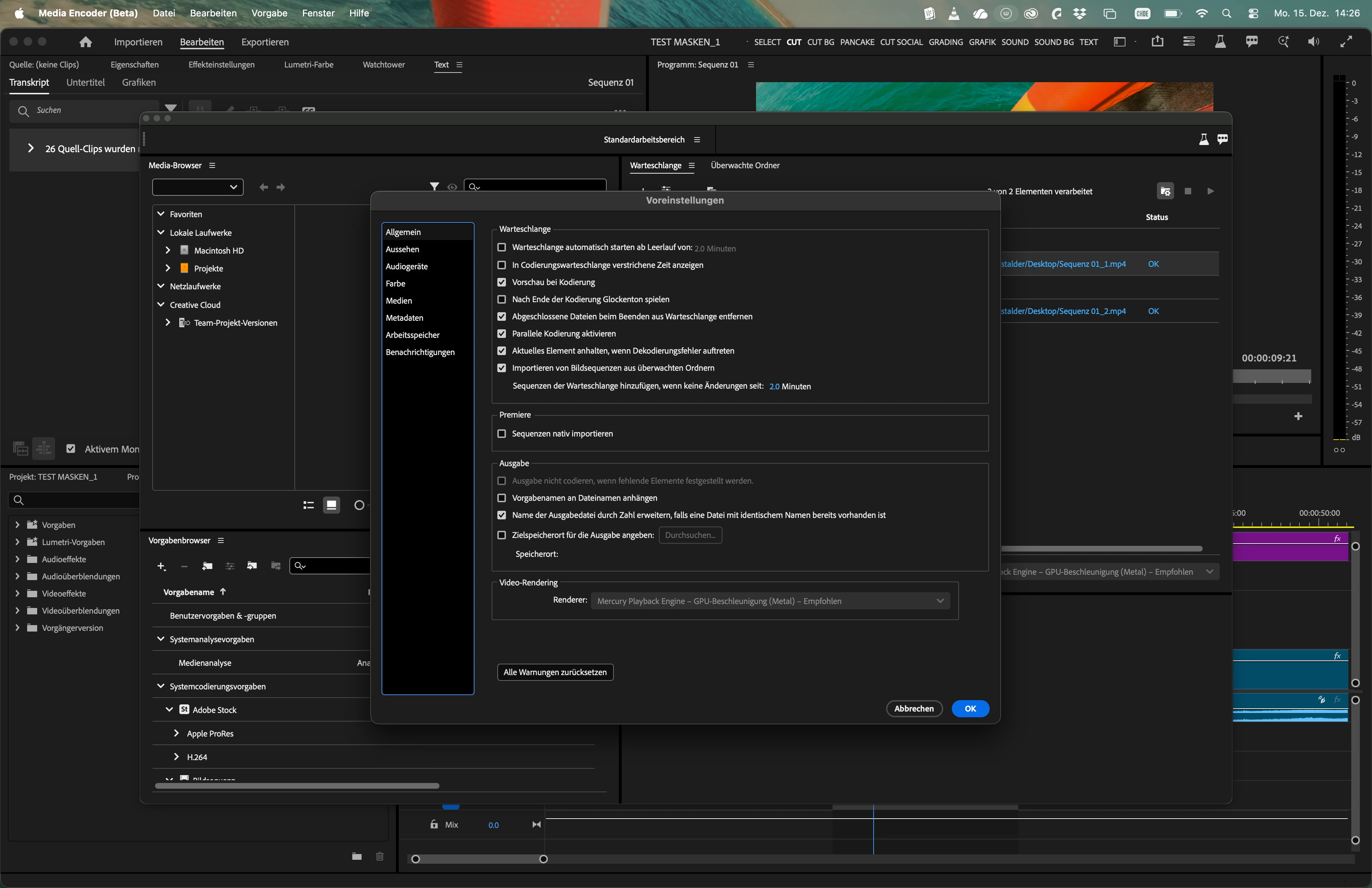Click the Home icon in Premiere header

86,42
